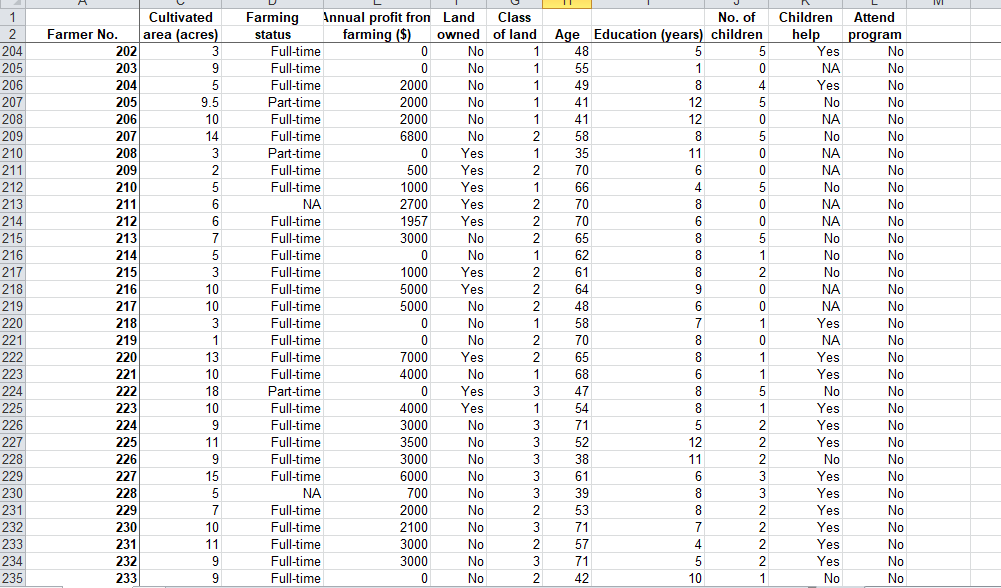Select farmer number cell 228
This screenshot has height=588, width=1001.
pos(82,494)
